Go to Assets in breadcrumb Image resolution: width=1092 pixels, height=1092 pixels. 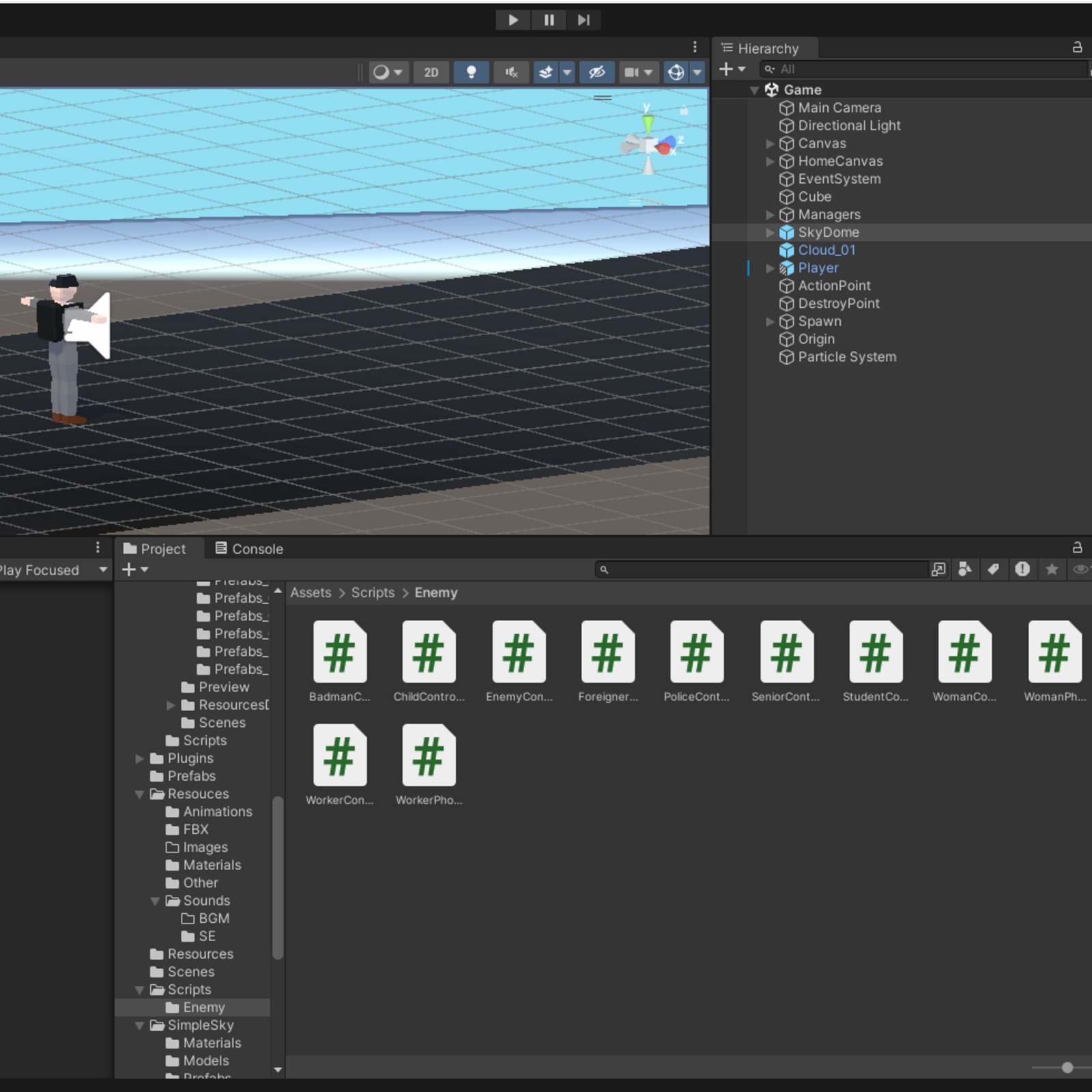pyautogui.click(x=311, y=592)
